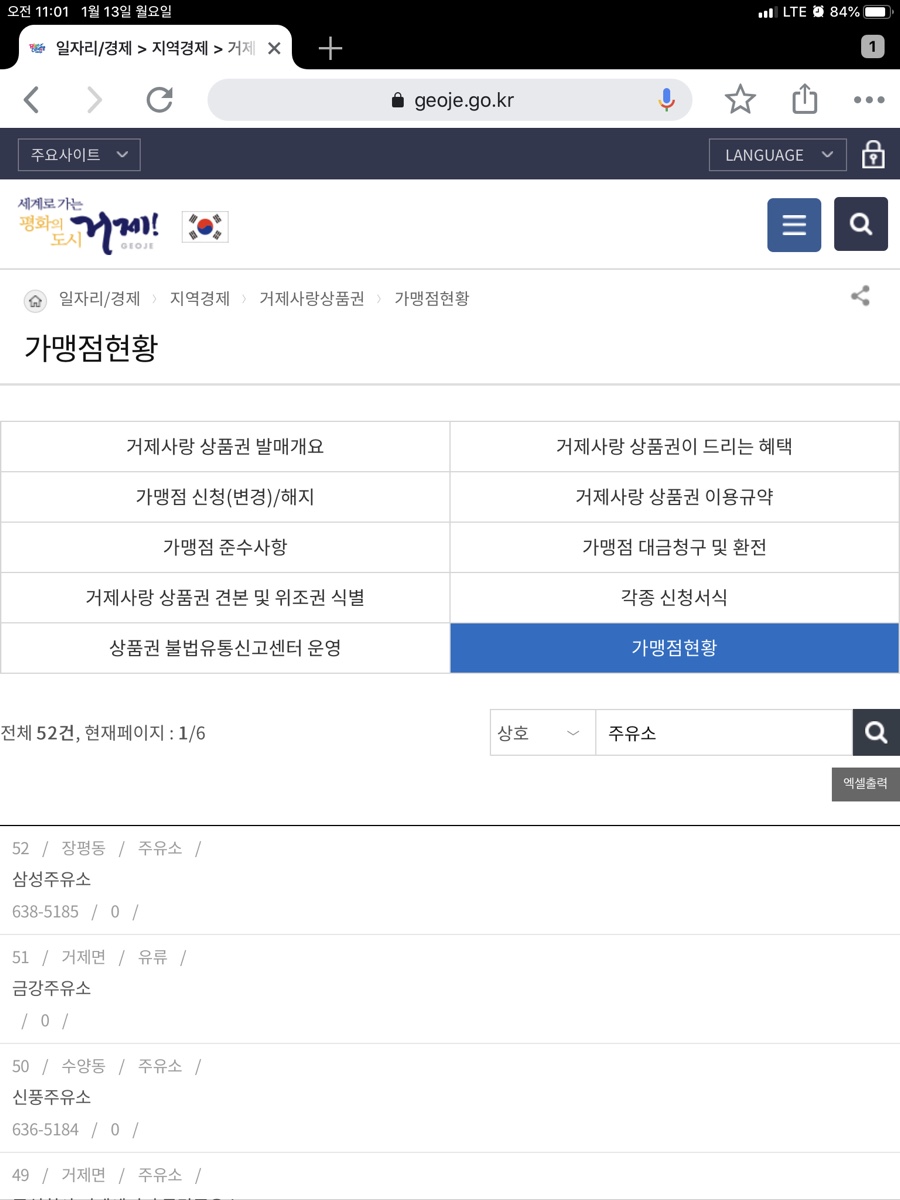
Task: Click 일자리/경제 breadcrumb link
Action: 100,299
